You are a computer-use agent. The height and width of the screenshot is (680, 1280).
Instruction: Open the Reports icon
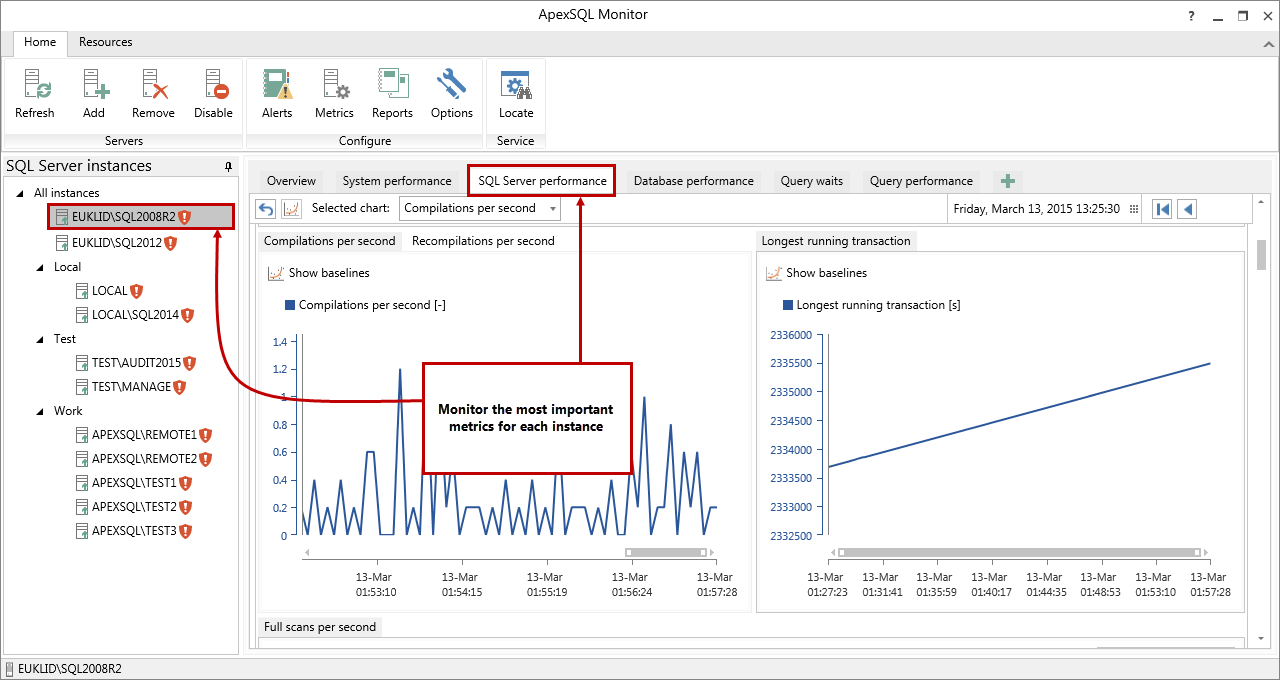pos(392,85)
